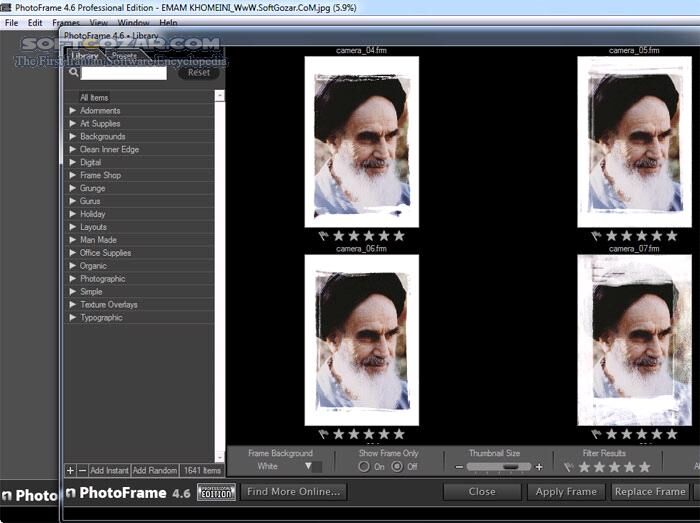The image size is (700, 523).
Task: Open the Edit menu
Action: point(35,22)
